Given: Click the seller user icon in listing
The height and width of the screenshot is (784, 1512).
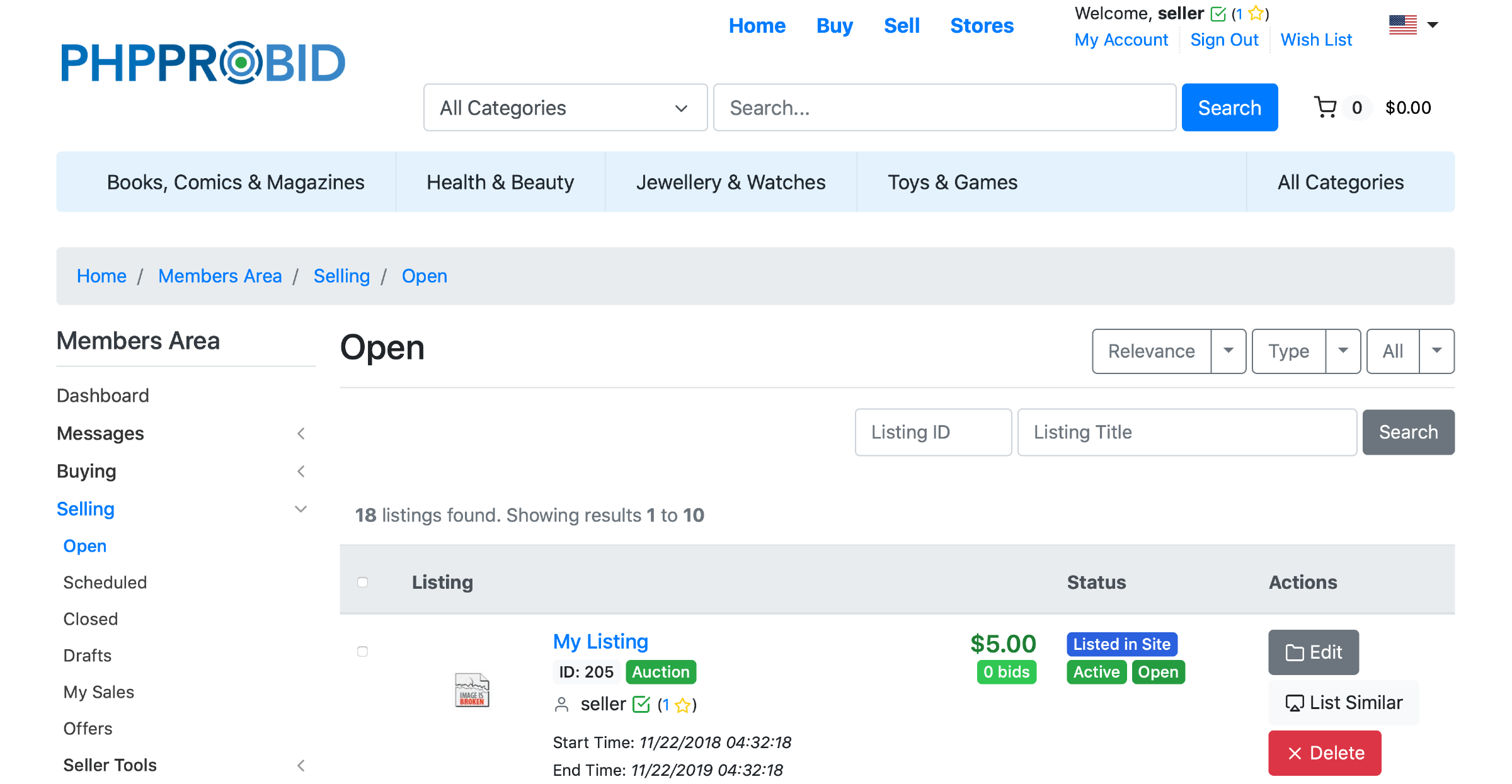Looking at the screenshot, I should point(561,704).
